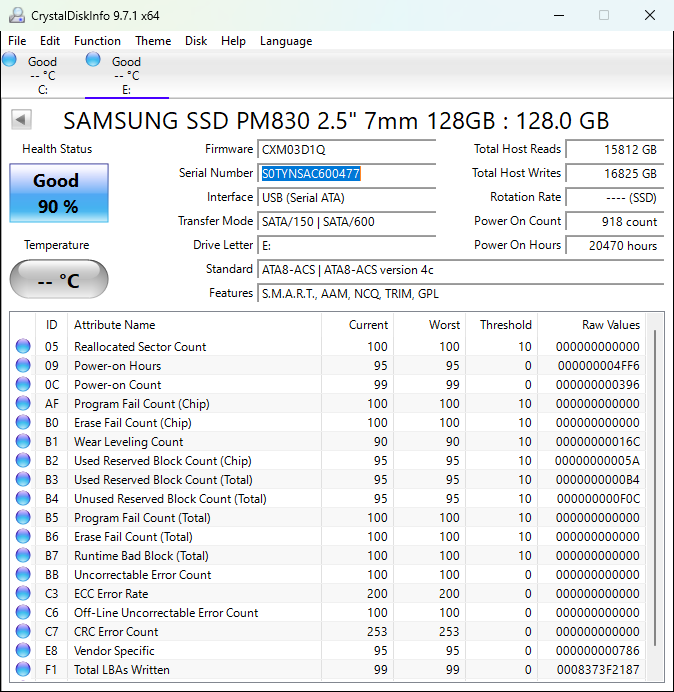Click status orb for Off-Line Uncorrectable Error Count
674x692 pixels.
[23, 612]
